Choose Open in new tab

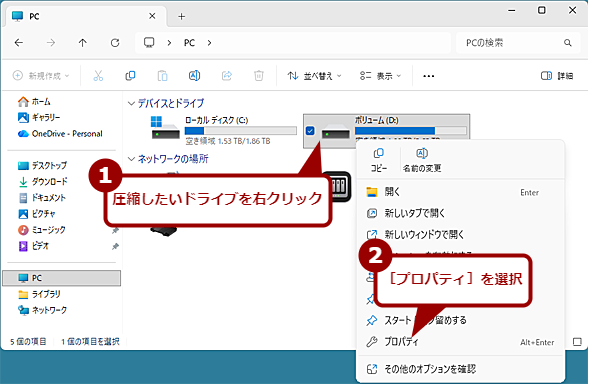click(460, 213)
